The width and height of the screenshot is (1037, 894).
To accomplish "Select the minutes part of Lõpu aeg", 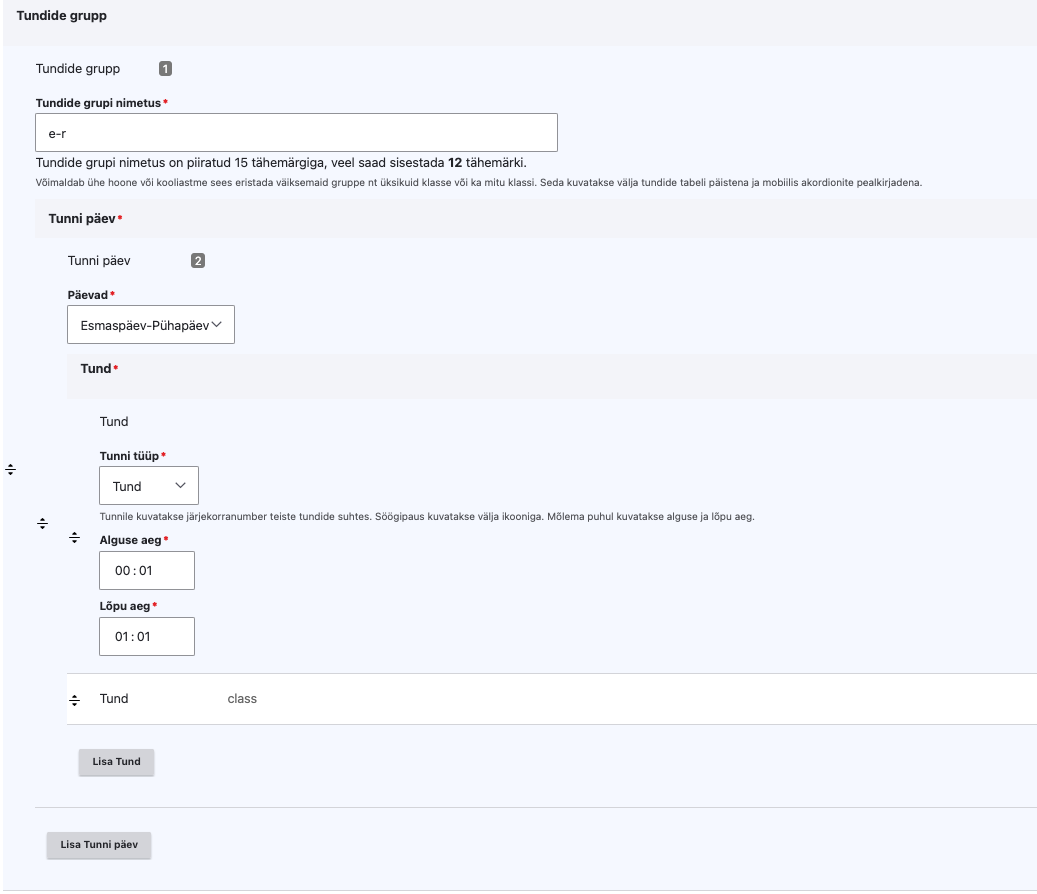I will [x=144, y=636].
